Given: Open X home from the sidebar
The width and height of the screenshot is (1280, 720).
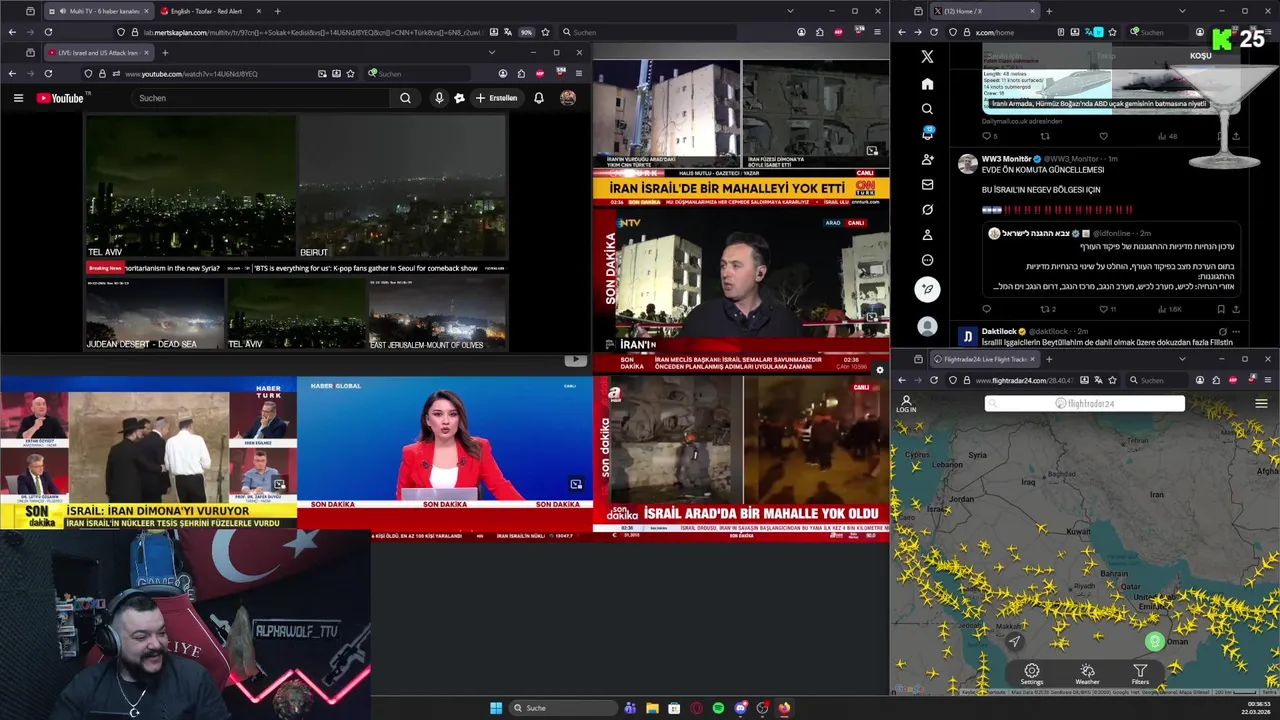Looking at the screenshot, I should coord(927,84).
